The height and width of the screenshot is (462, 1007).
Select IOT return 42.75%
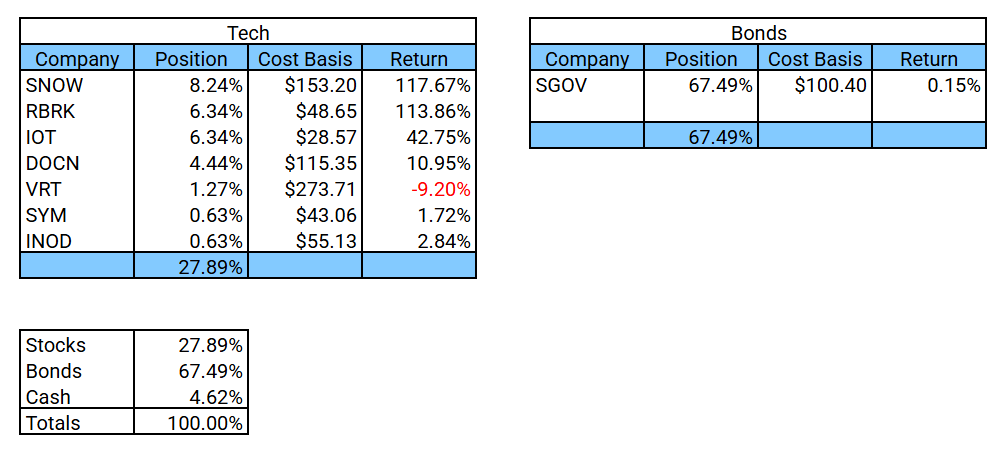click(x=419, y=138)
